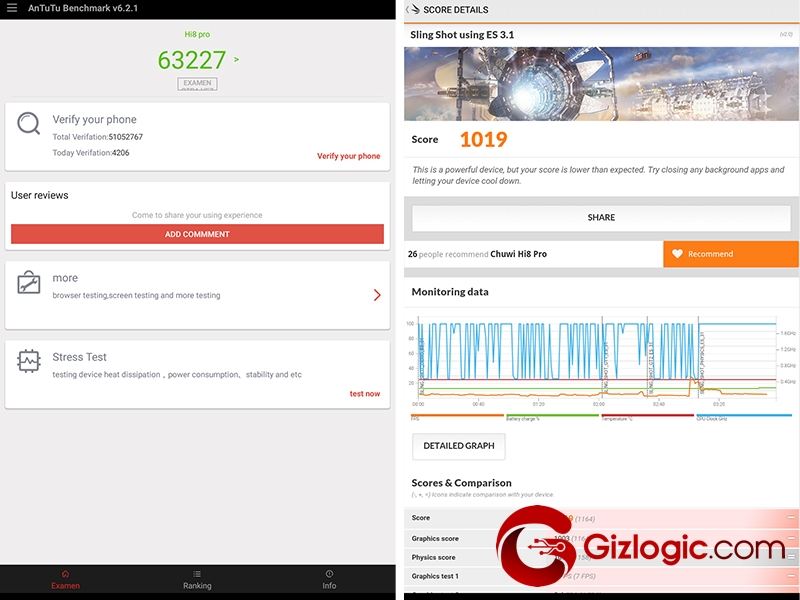
Task: Tap the SHARE button
Action: [601, 217]
